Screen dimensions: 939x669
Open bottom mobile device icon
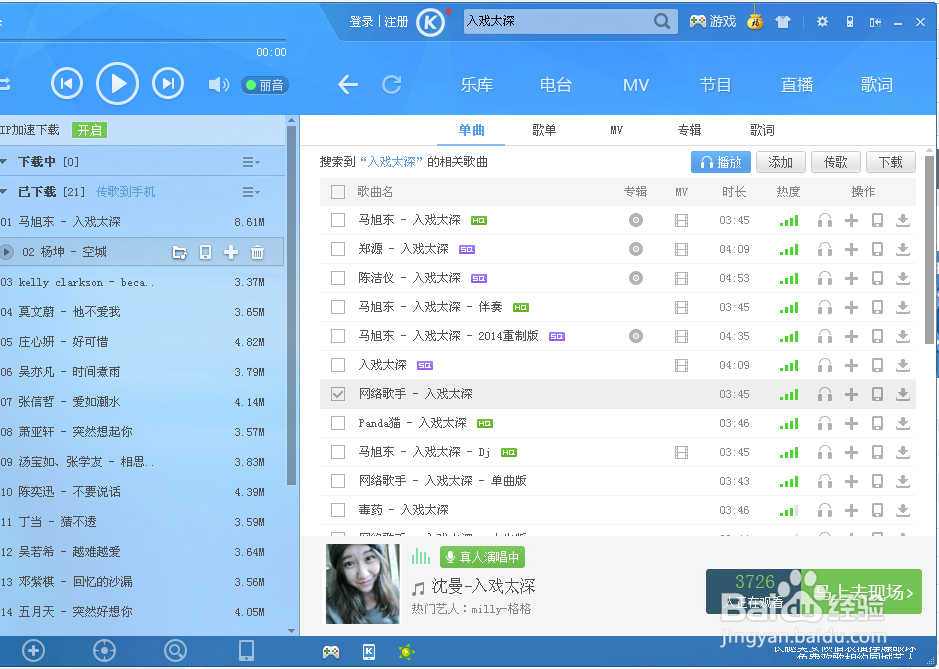click(x=246, y=650)
